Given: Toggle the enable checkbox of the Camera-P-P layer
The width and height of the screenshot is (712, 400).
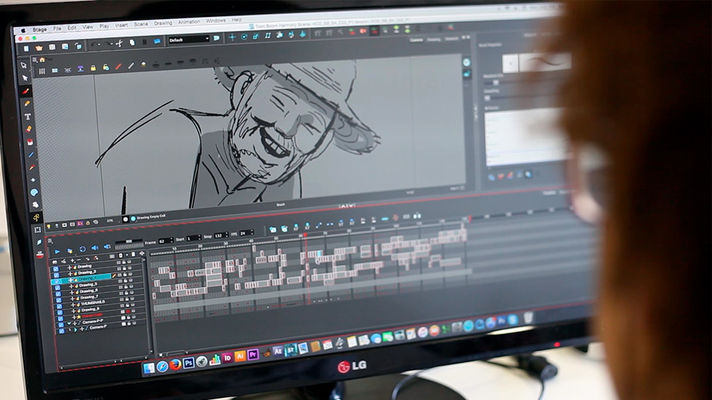Looking at the screenshot, I should point(61,326).
